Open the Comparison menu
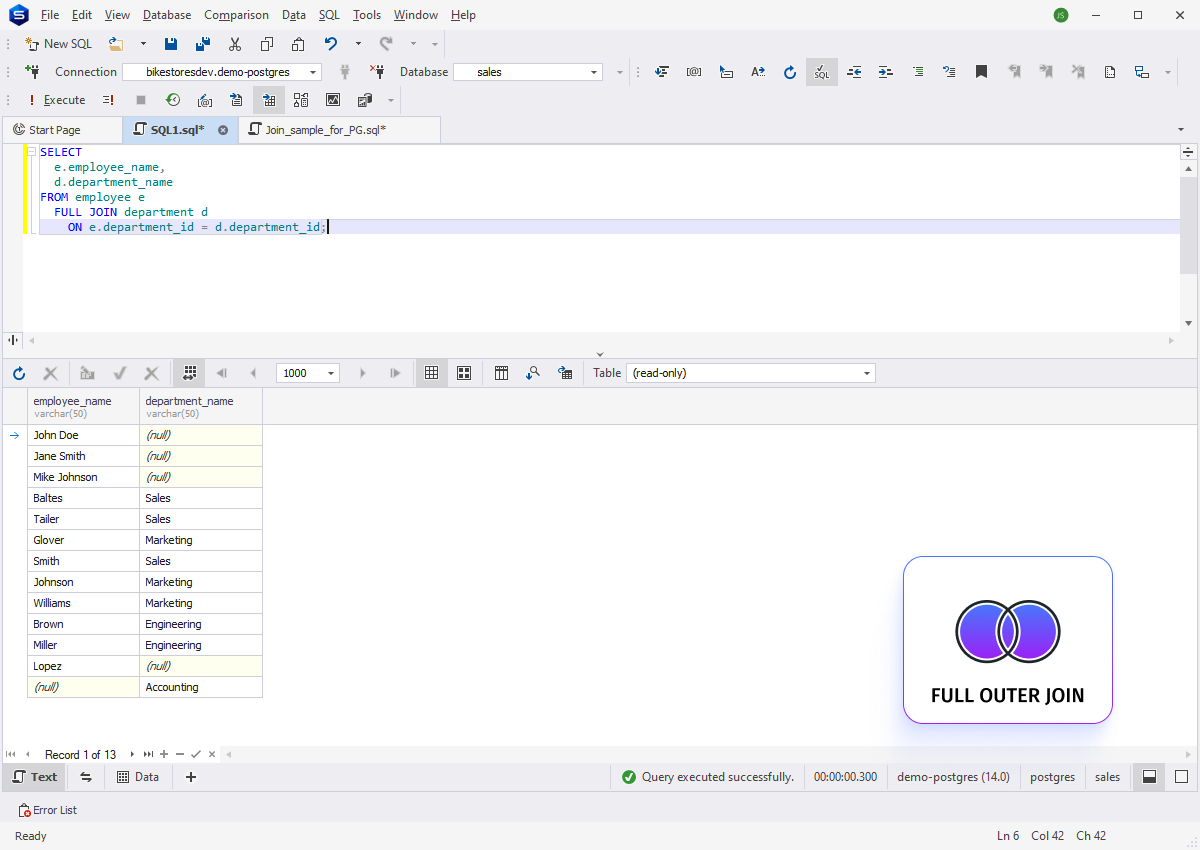Image resolution: width=1200 pixels, height=850 pixels. pos(236,15)
